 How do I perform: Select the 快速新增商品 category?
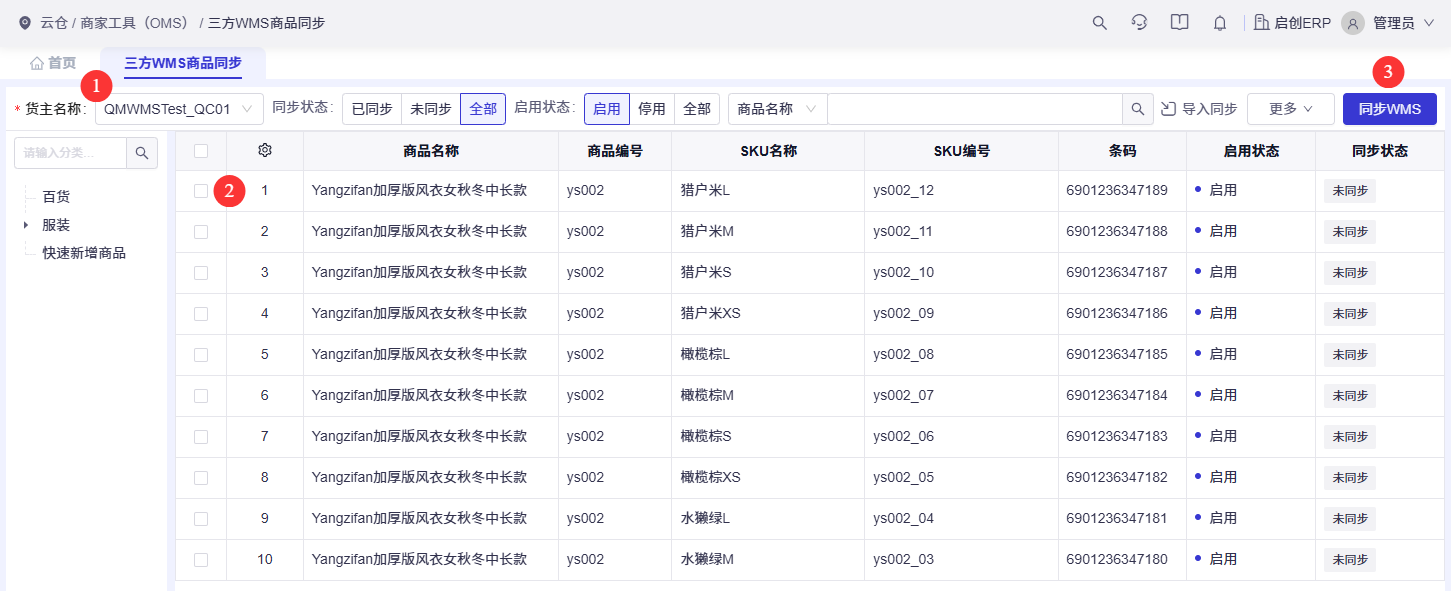point(84,253)
